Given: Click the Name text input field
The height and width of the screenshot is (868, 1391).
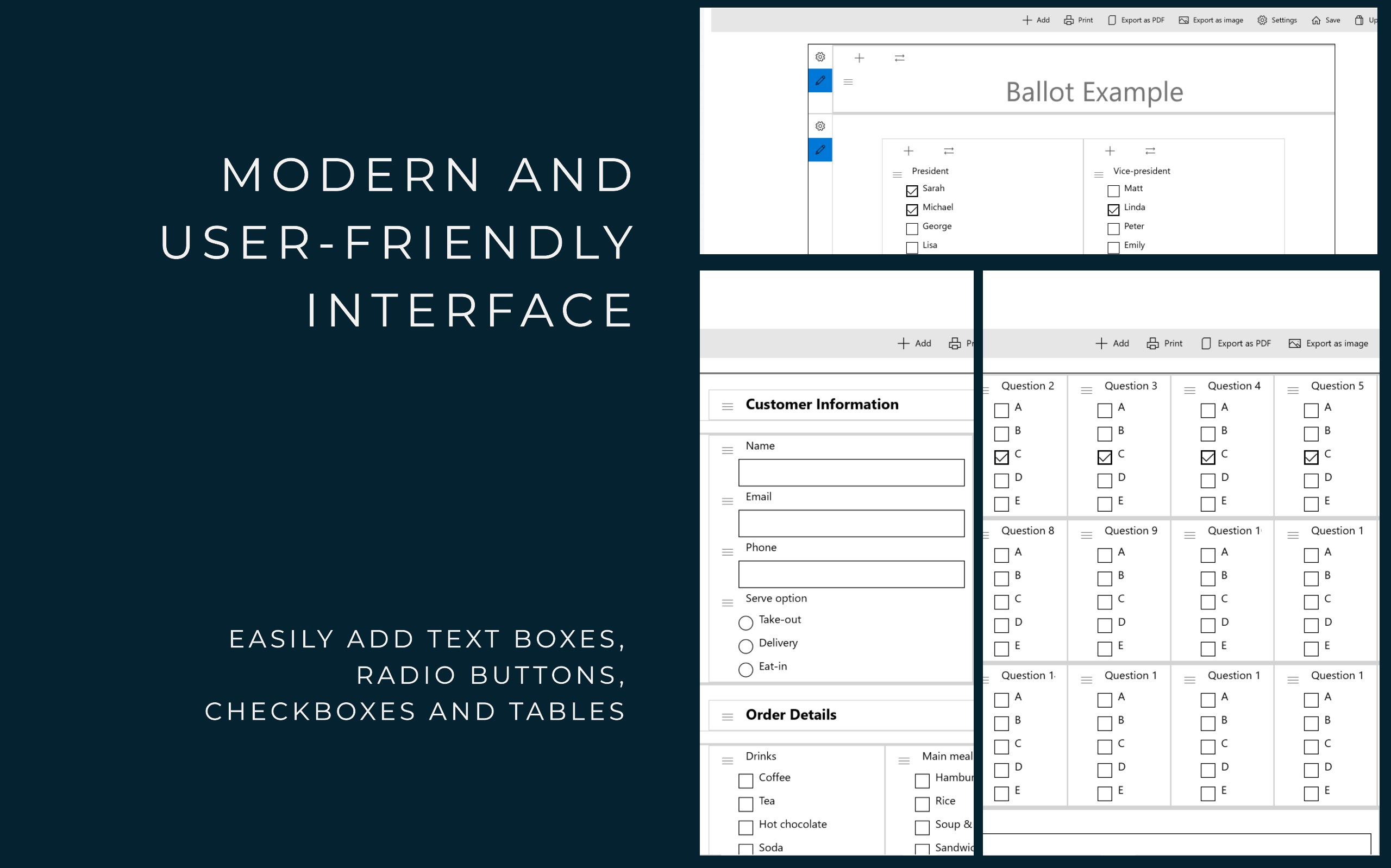Looking at the screenshot, I should 851,473.
